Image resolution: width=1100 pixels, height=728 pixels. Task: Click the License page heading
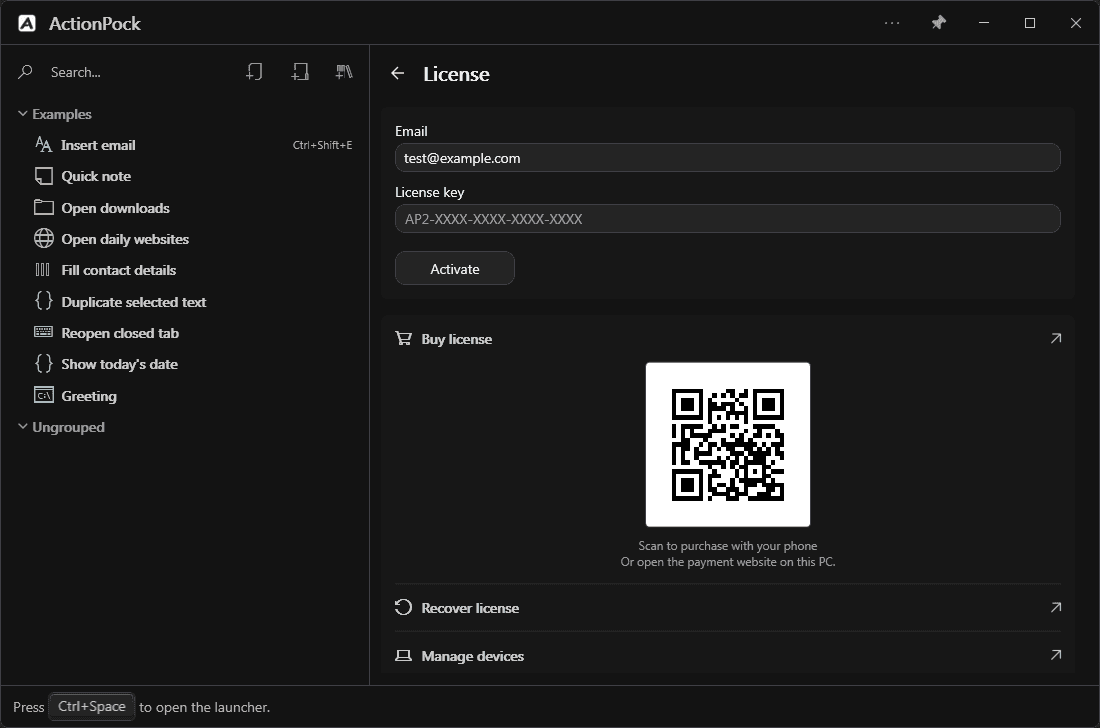456,74
